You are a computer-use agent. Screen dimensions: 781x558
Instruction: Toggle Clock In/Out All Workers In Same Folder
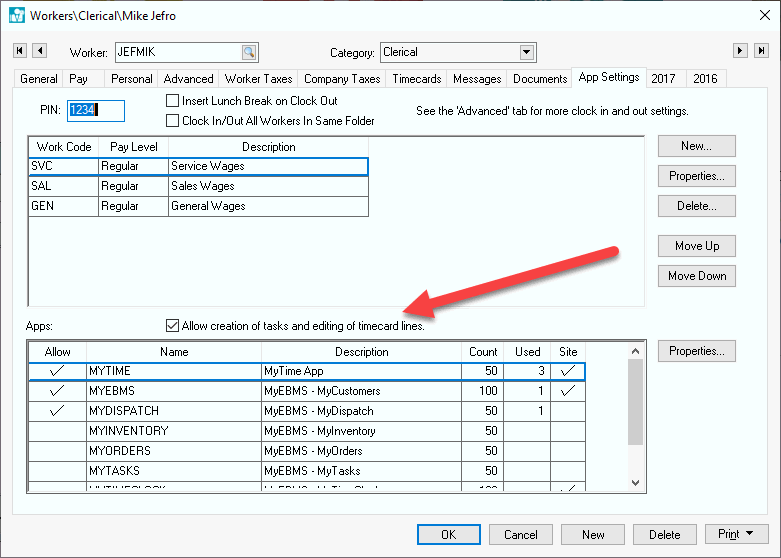click(x=173, y=121)
